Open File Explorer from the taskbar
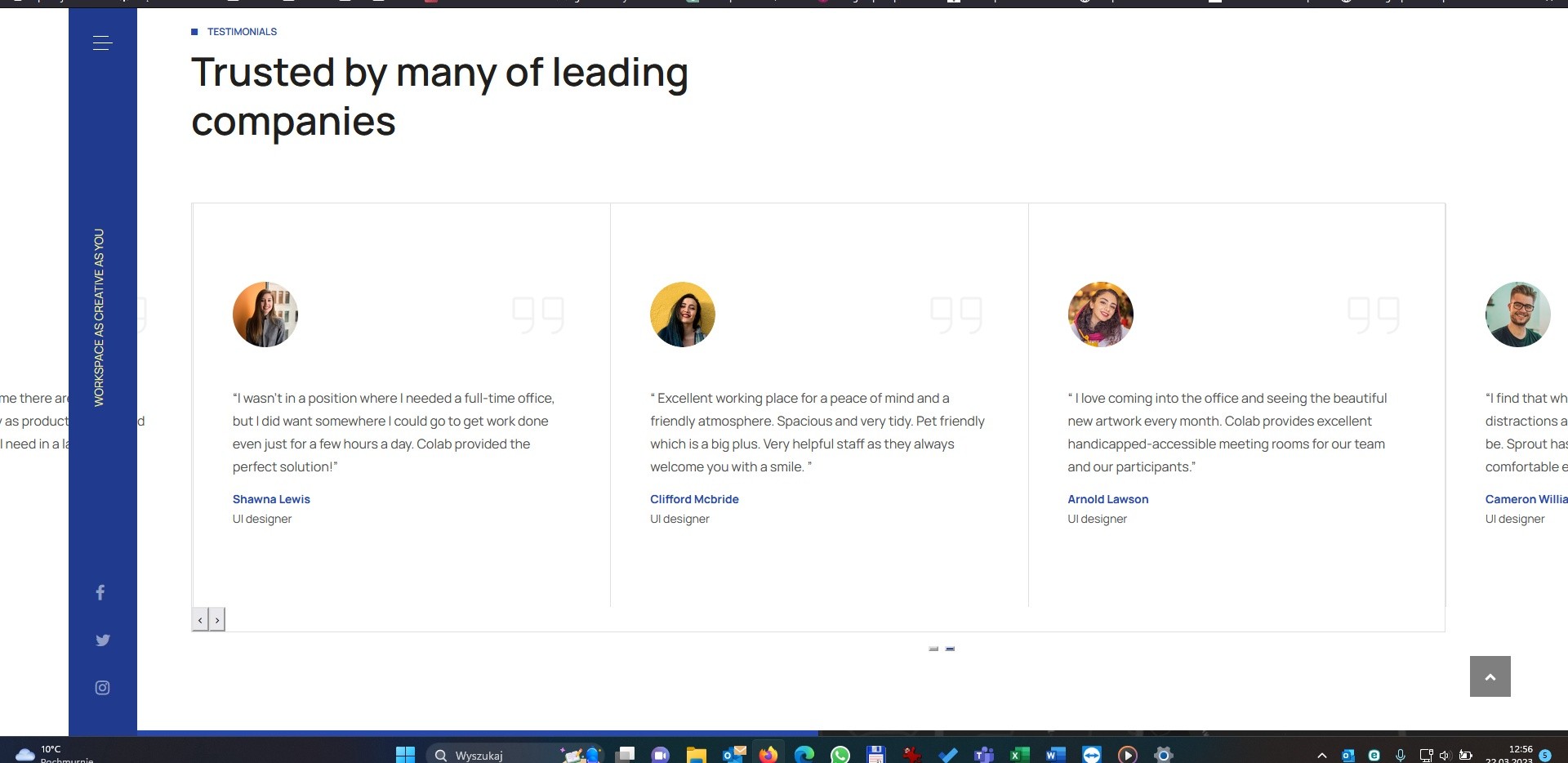The image size is (1568, 763). (x=696, y=755)
